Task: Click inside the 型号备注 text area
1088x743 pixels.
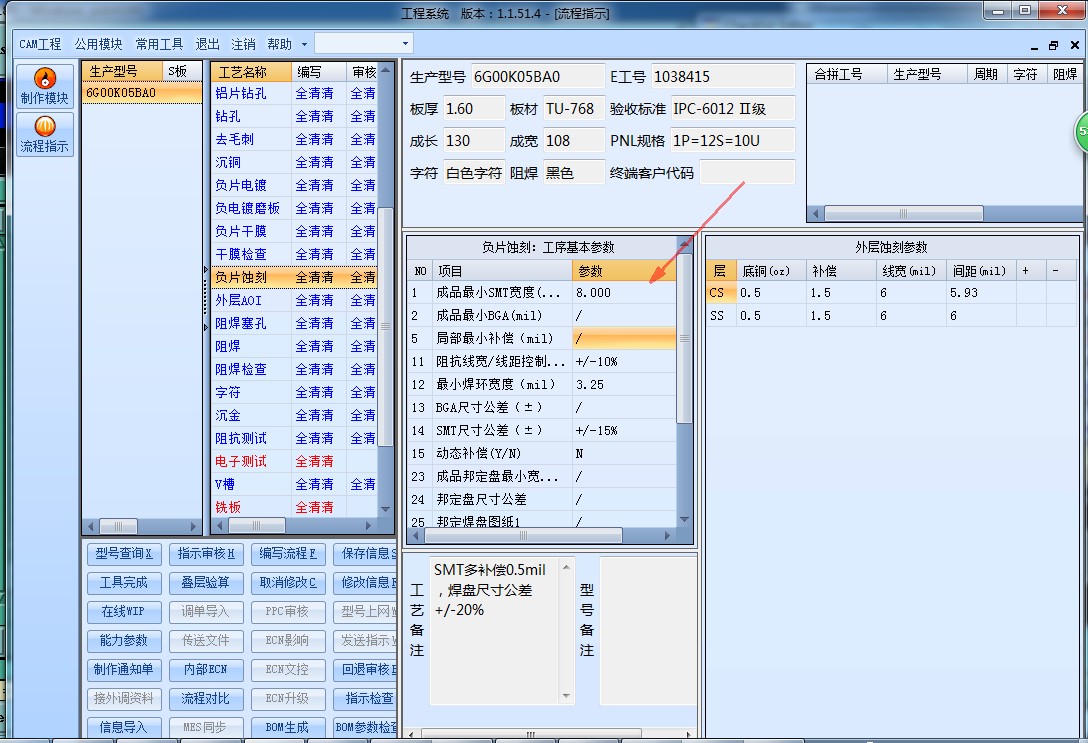Action: click(648, 631)
